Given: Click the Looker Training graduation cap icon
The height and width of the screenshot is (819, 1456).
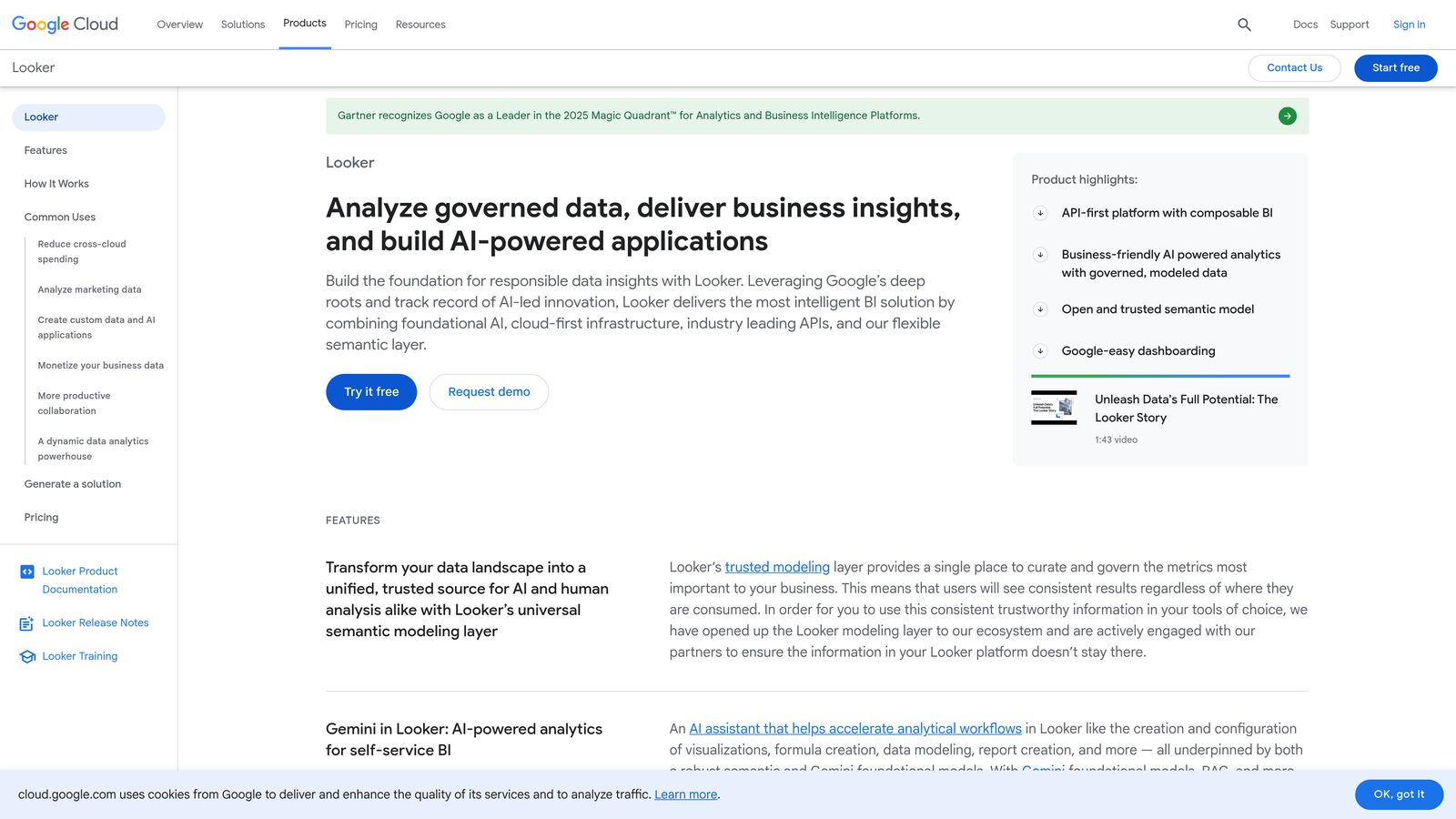Looking at the screenshot, I should pyautogui.click(x=27, y=657).
